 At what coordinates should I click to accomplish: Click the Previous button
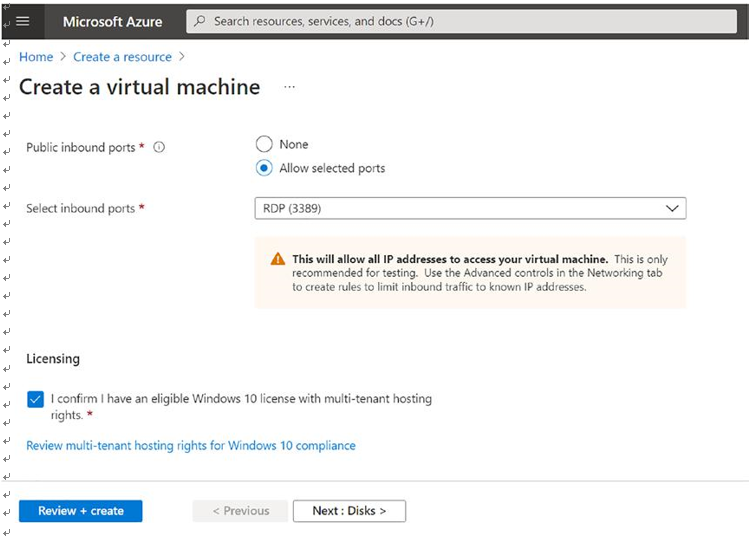tap(241, 511)
